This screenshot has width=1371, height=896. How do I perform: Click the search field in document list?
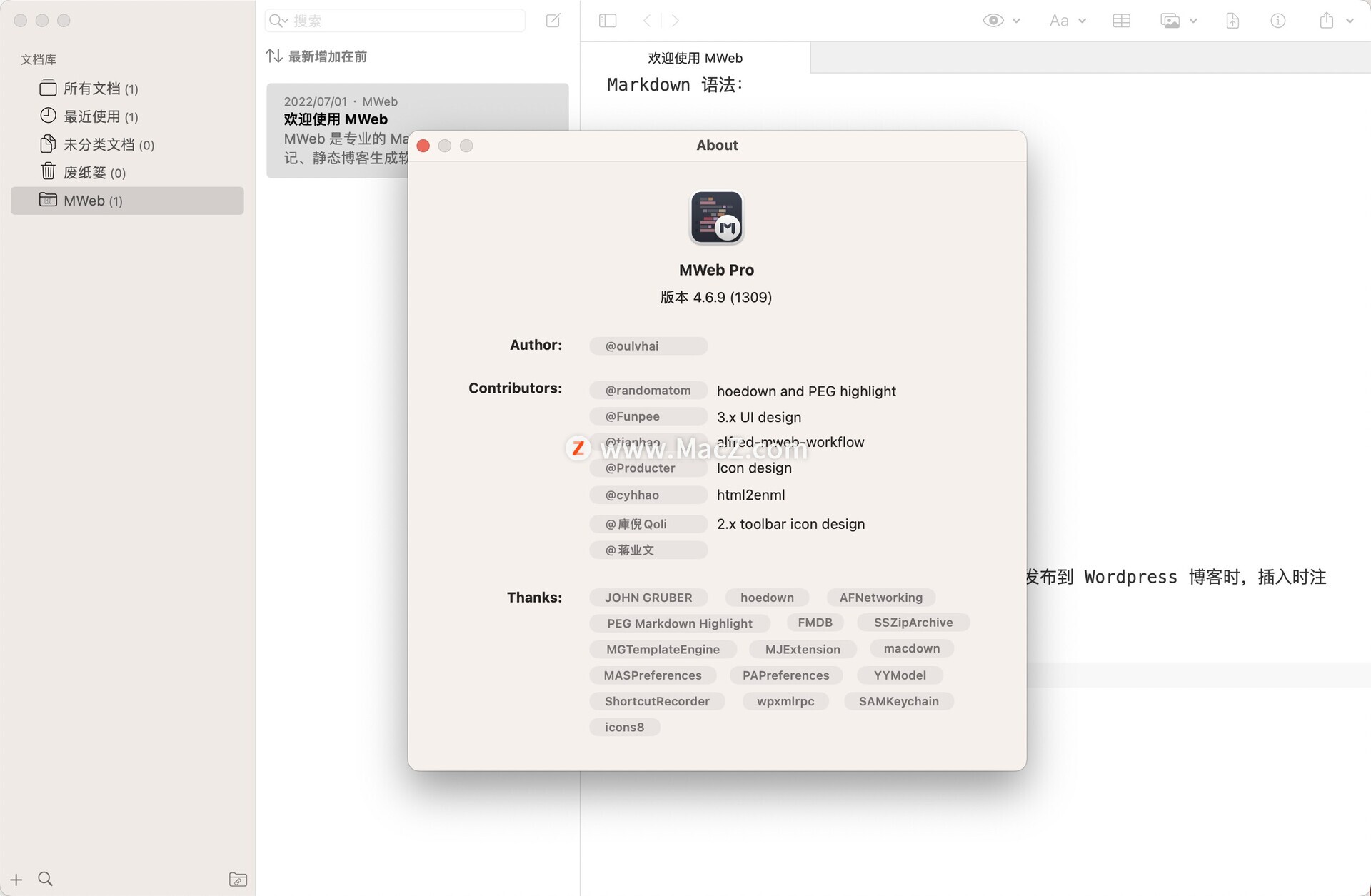pyautogui.click(x=395, y=21)
